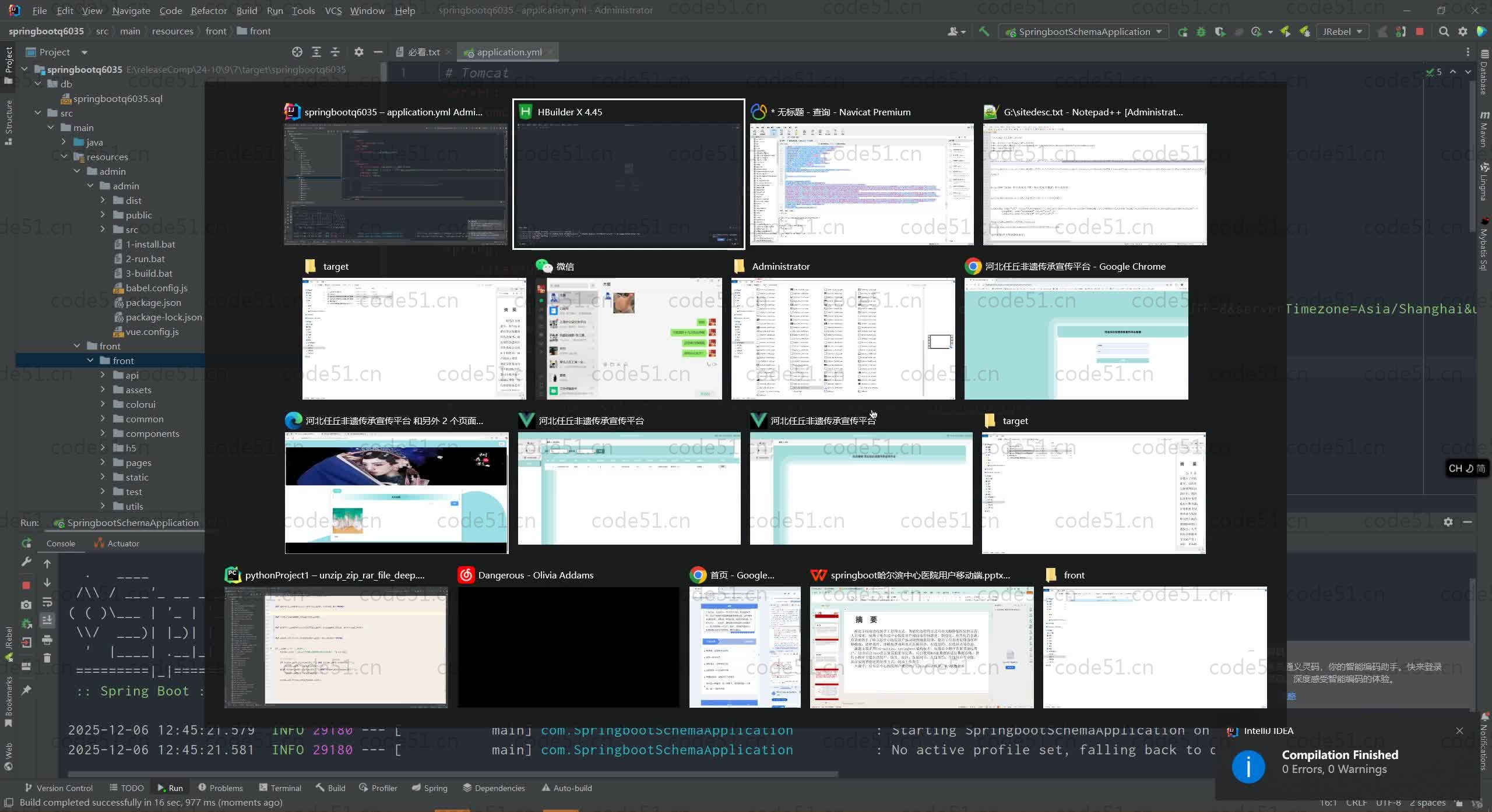Toggle the pin tab icon in Run panel
Screen dimensions: 1492x812
(x=26, y=690)
